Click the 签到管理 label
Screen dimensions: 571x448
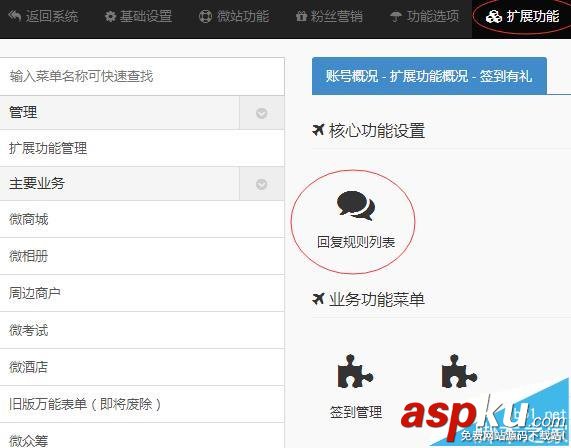tap(356, 412)
